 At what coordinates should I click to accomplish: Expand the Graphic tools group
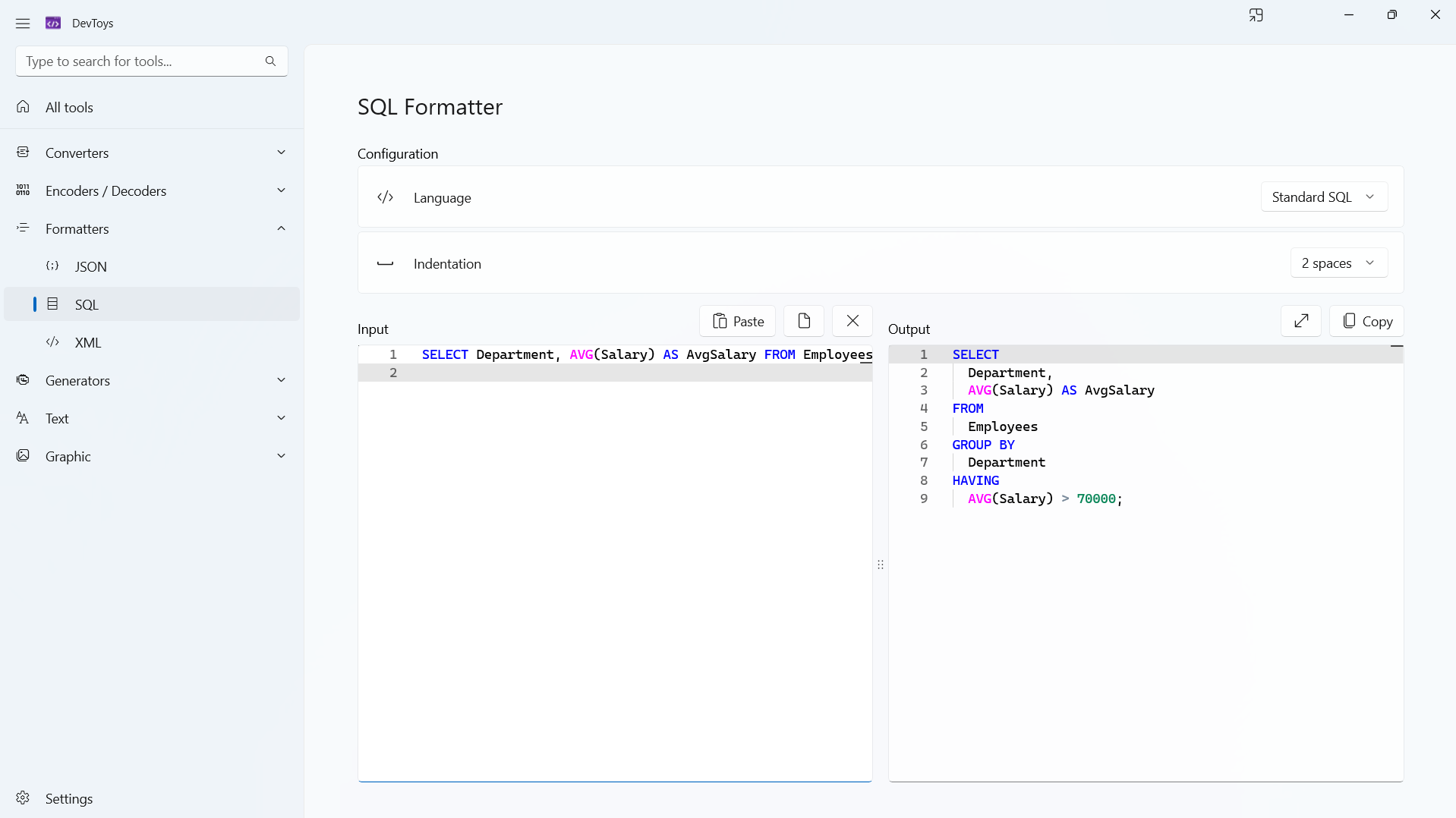[152, 456]
